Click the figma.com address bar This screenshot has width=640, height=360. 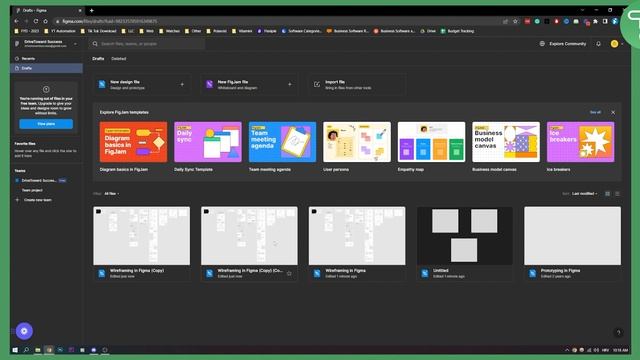278,21
